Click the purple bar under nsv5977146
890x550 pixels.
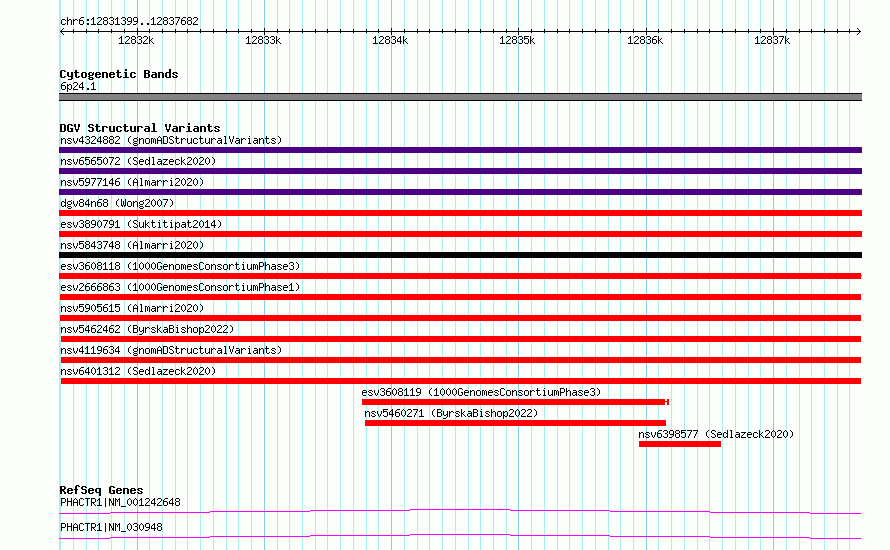click(x=460, y=192)
